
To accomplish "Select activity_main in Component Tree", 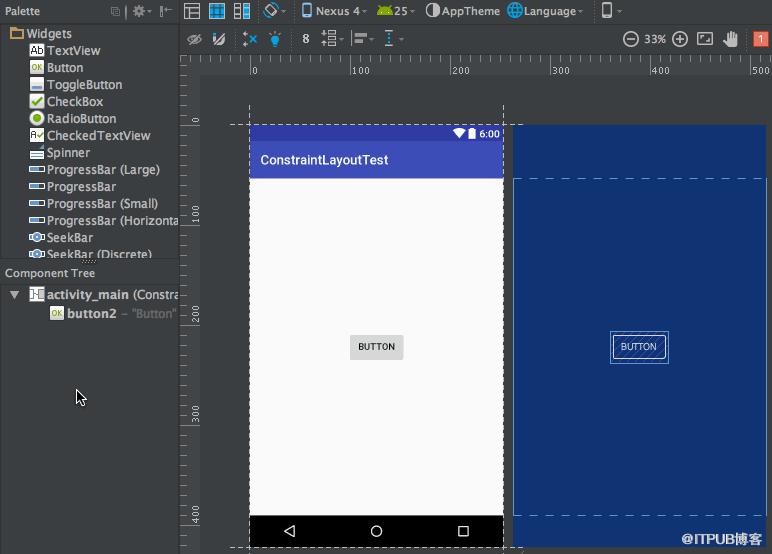I will (103, 294).
